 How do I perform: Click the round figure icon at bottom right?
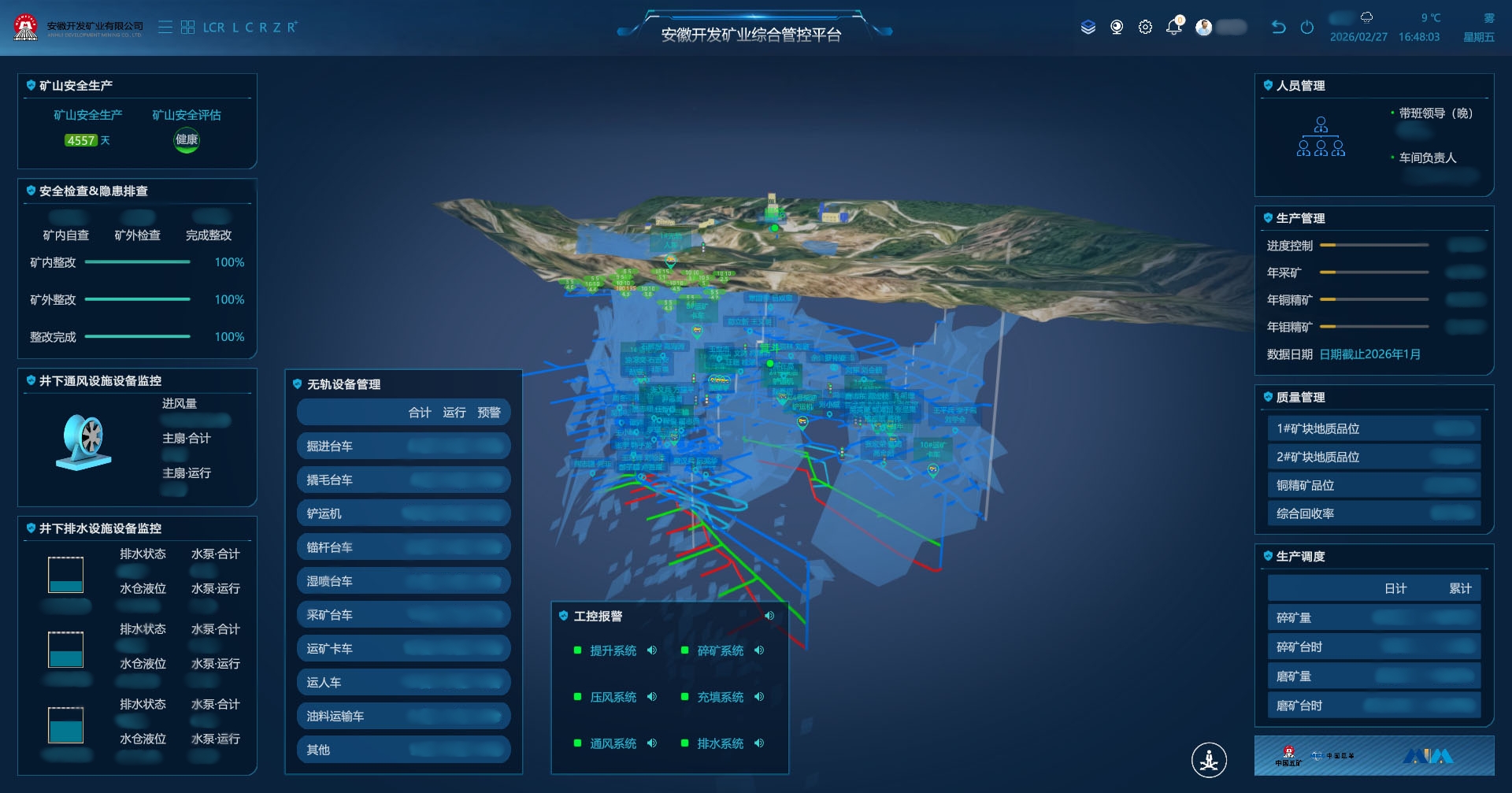coord(1209,760)
